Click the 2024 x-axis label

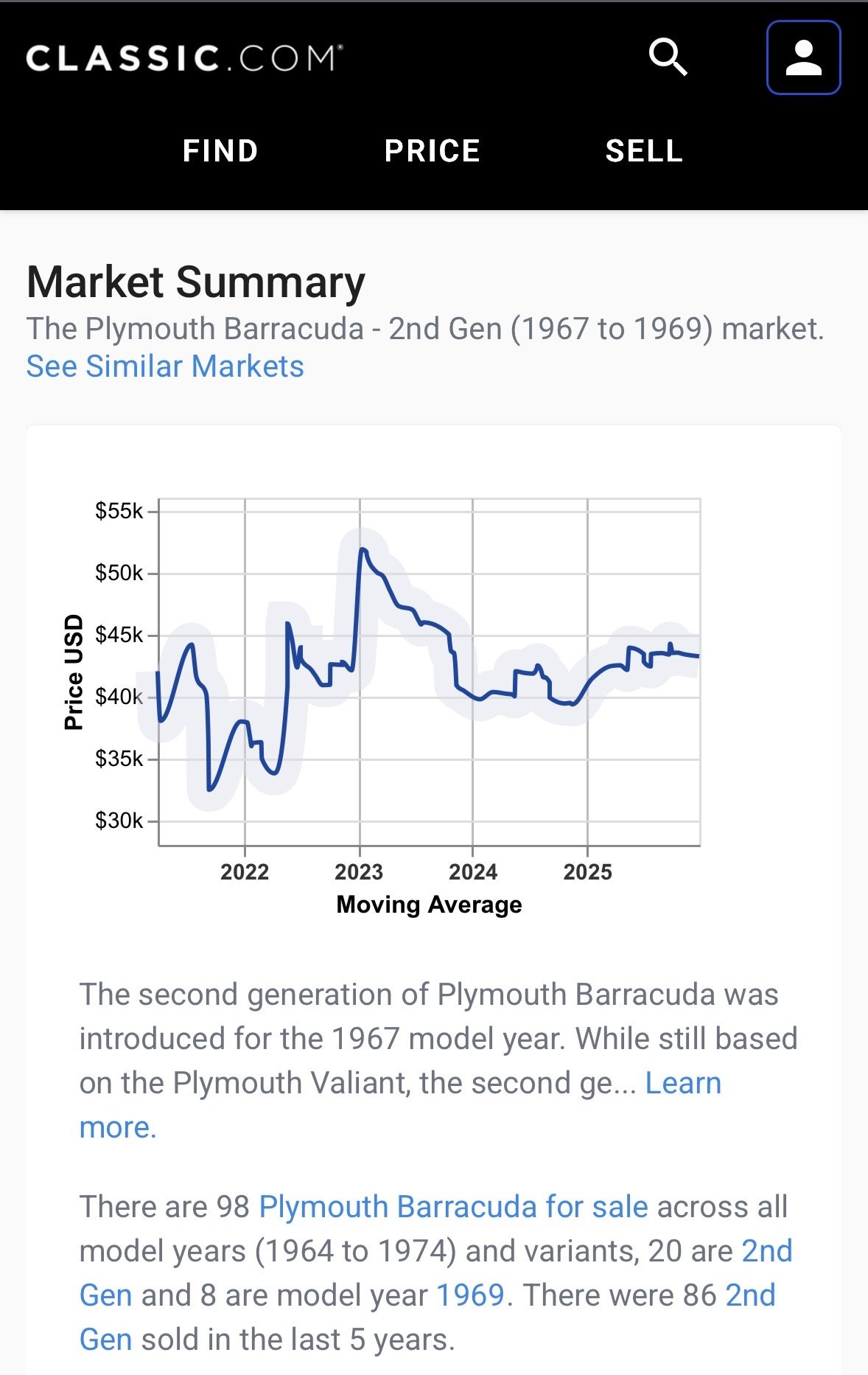[473, 872]
